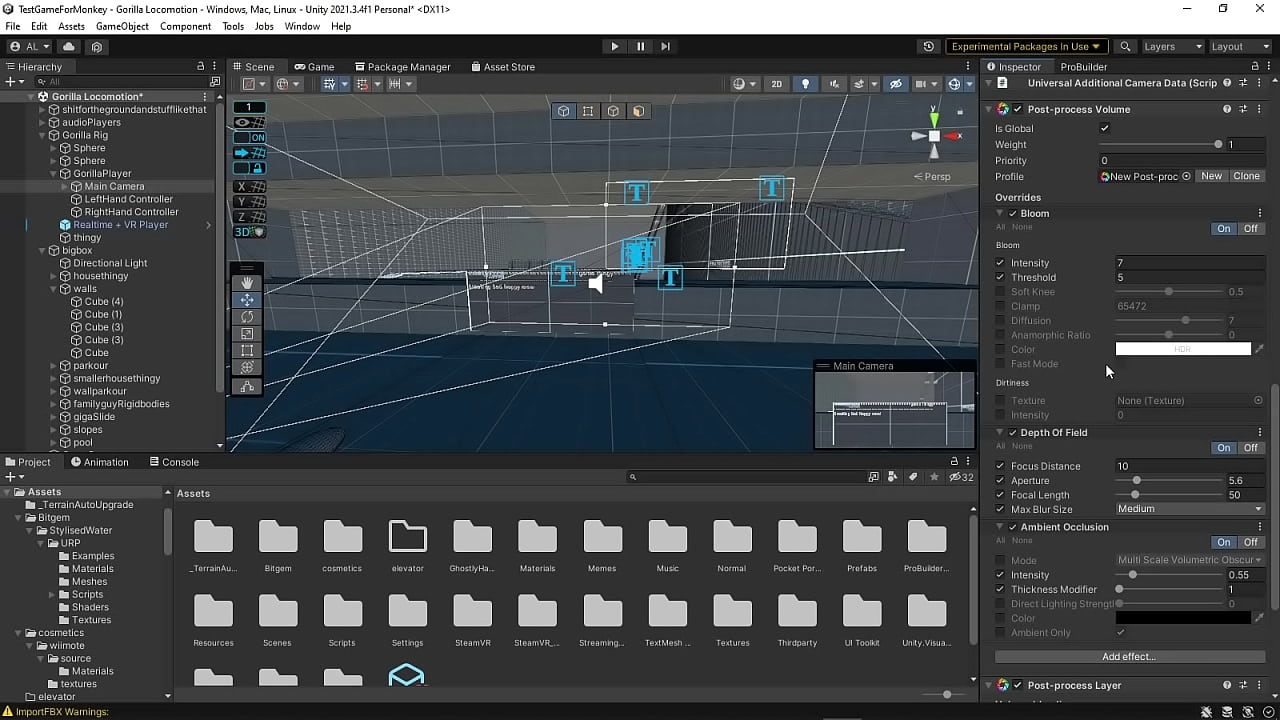1280x720 pixels.
Task: Click the Play button to enter Play mode
Action: 614,46
